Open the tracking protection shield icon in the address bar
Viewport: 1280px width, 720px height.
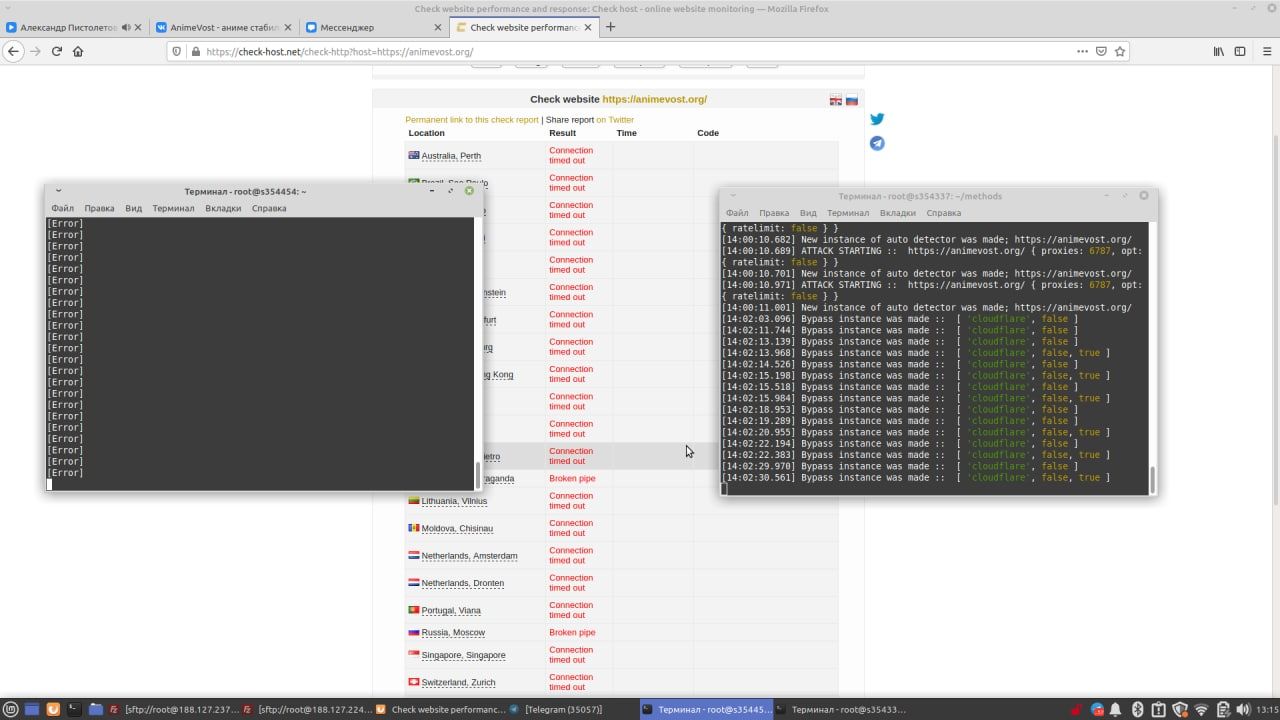(x=178, y=51)
